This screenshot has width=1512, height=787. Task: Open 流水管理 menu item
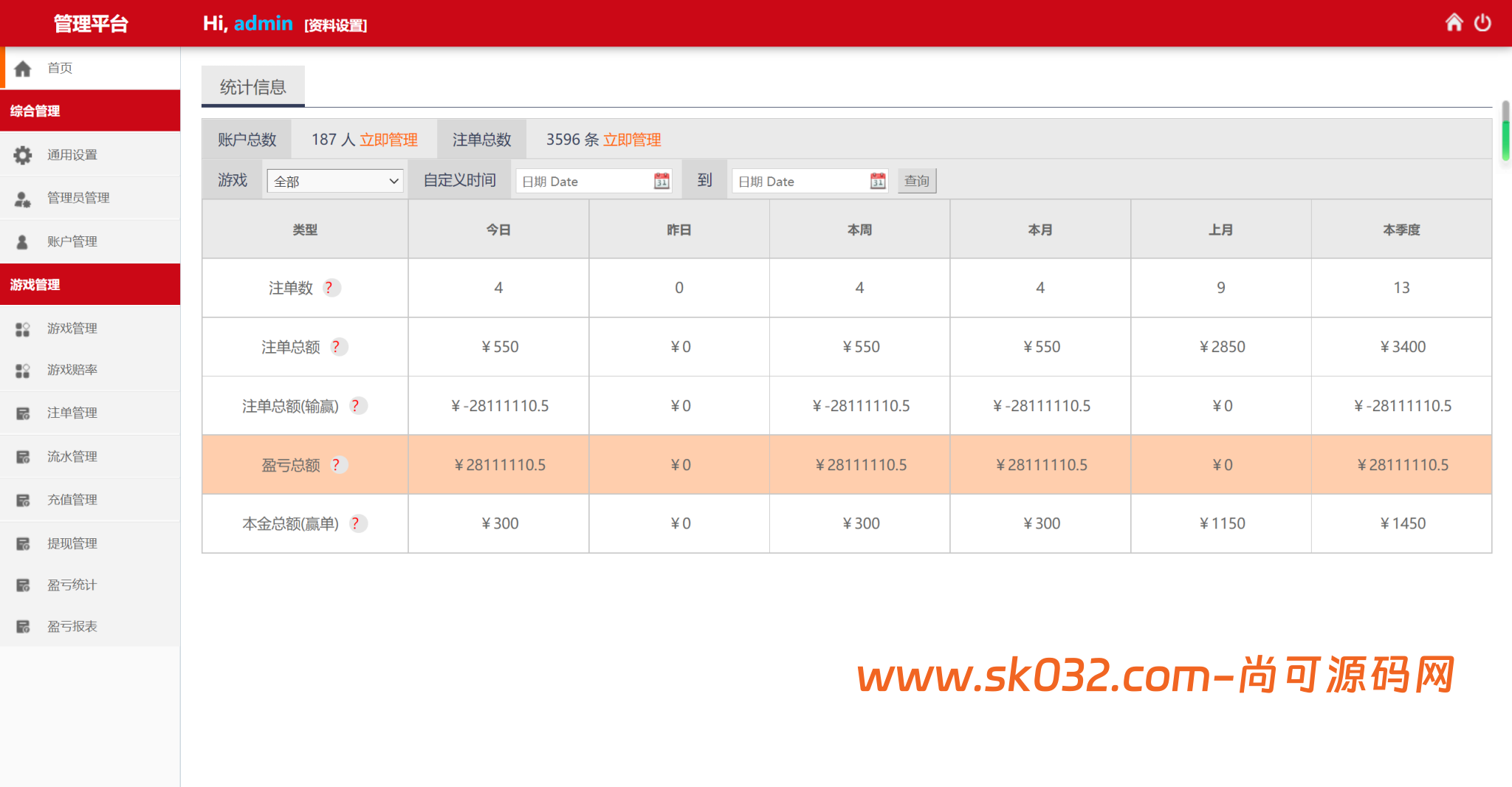90,456
